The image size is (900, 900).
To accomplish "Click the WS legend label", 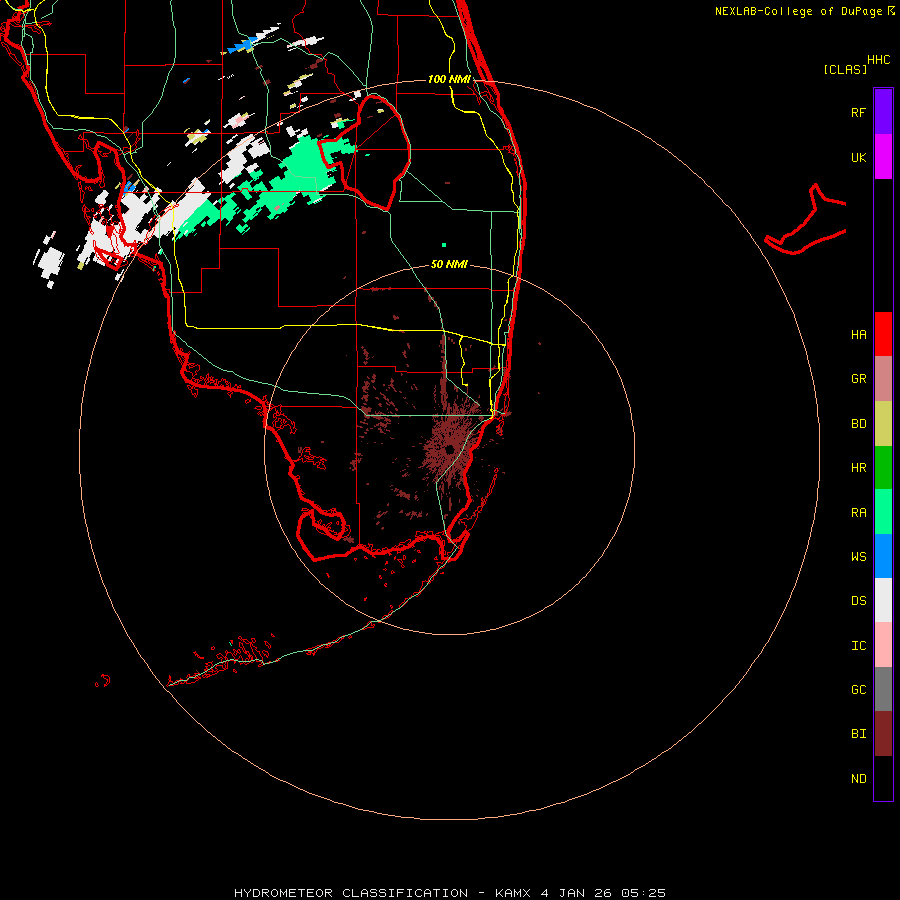I will pyautogui.click(x=858, y=557).
